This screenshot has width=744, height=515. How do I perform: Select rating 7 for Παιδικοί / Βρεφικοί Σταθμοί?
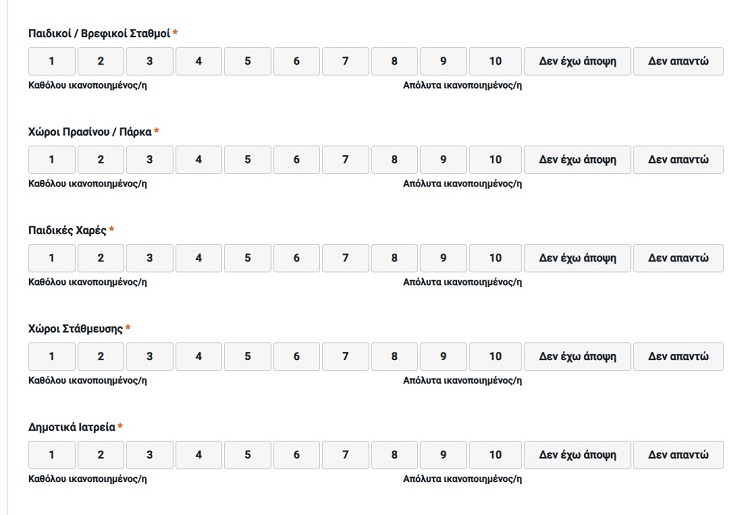[345, 62]
